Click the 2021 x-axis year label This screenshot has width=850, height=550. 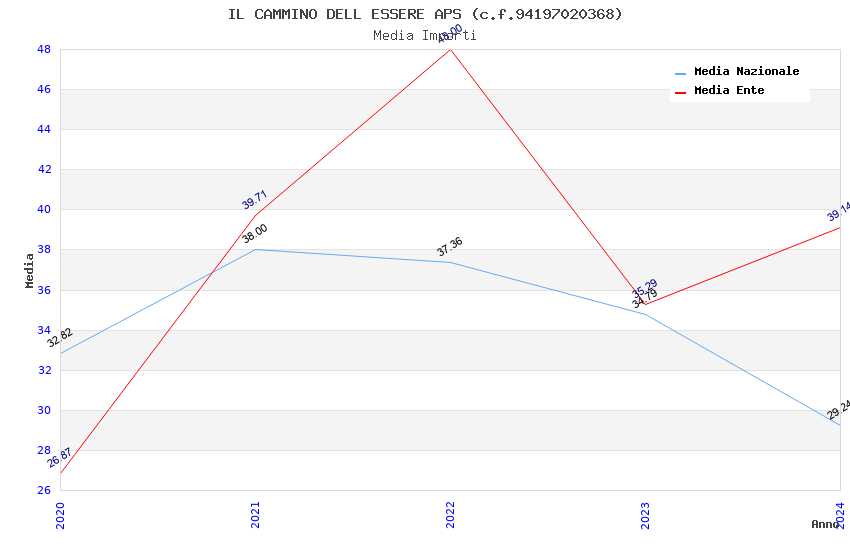click(x=255, y=515)
